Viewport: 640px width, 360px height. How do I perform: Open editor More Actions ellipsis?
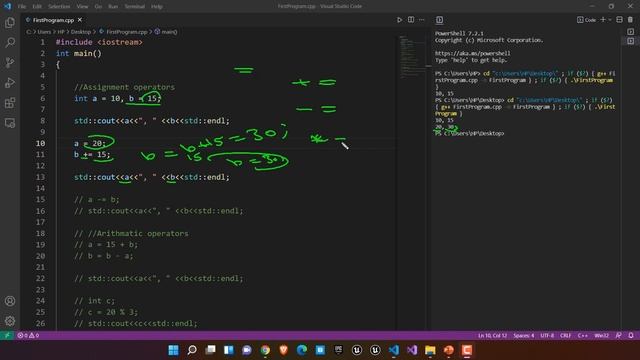pyautogui.click(x=422, y=20)
